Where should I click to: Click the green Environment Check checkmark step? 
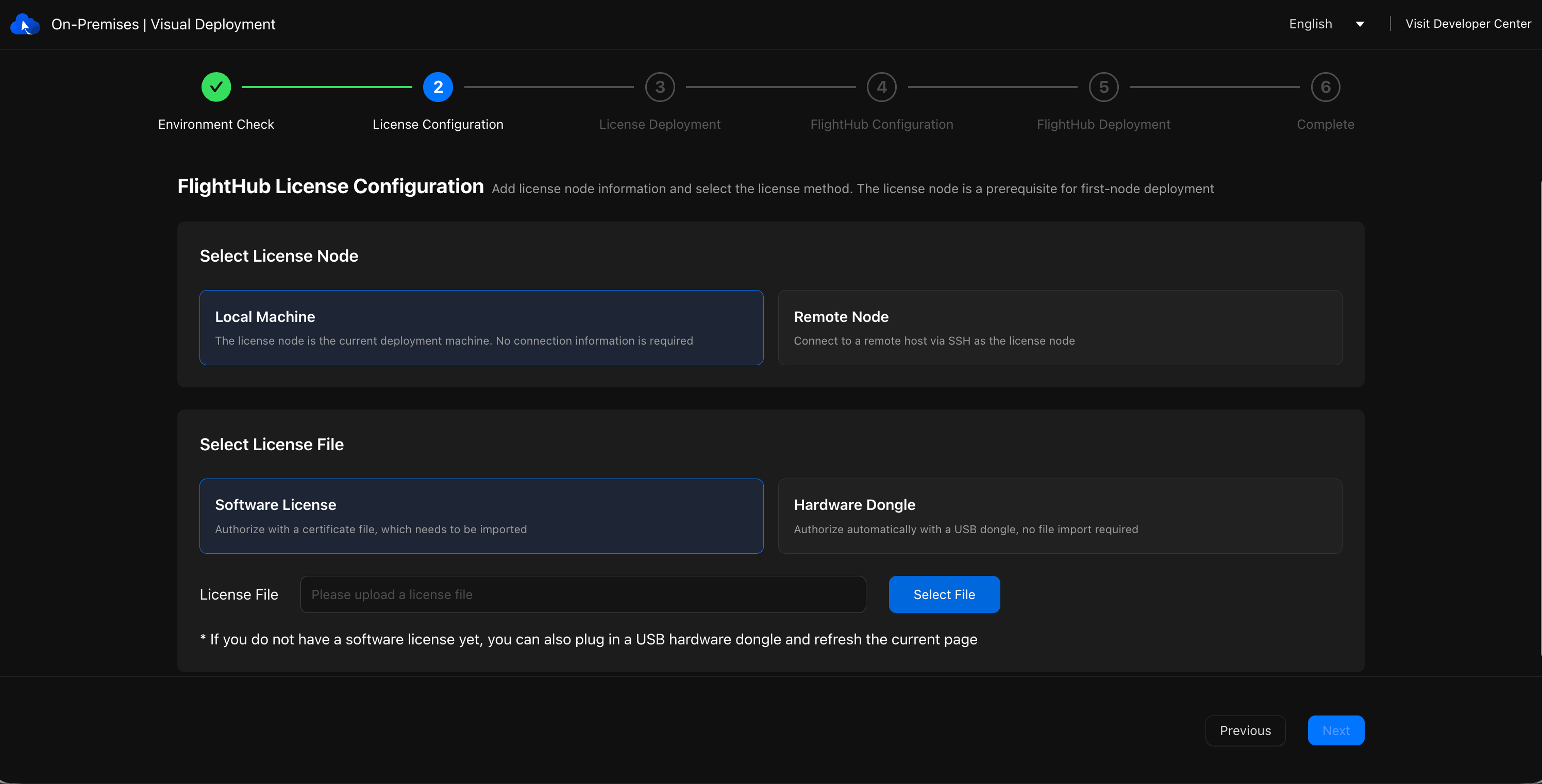click(216, 87)
